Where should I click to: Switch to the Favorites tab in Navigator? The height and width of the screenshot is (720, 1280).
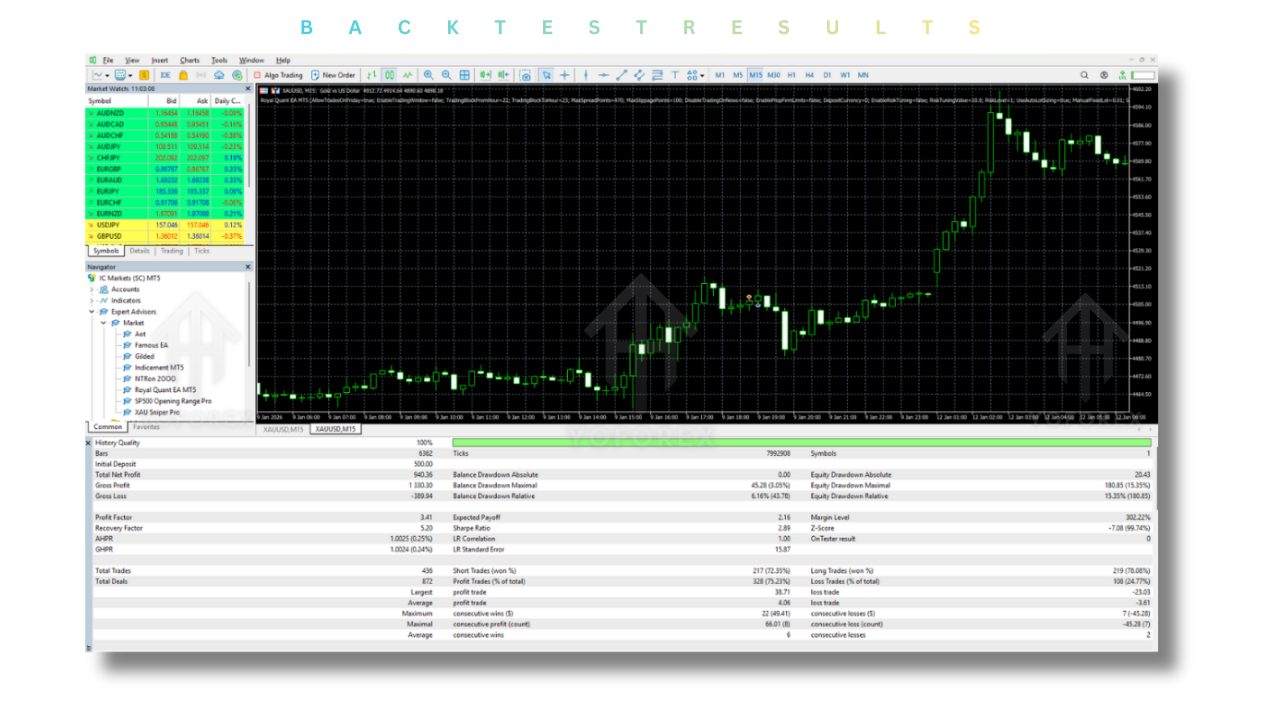[145, 427]
